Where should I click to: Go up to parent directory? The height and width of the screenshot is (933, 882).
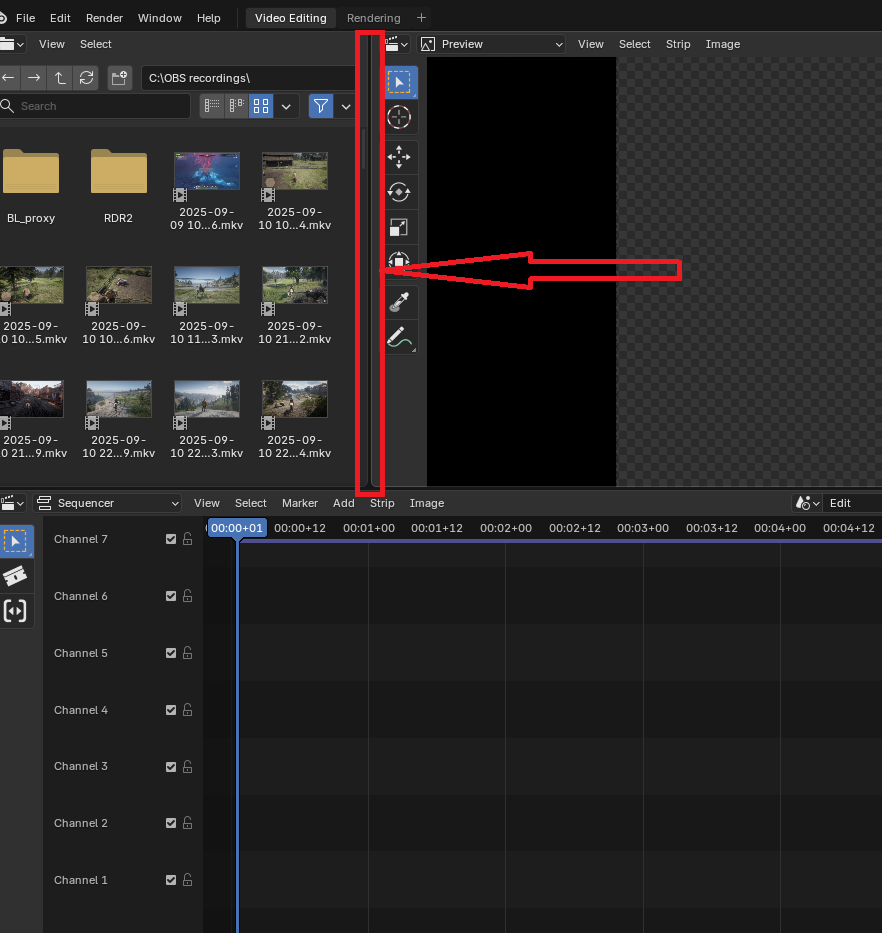pyautogui.click(x=60, y=78)
